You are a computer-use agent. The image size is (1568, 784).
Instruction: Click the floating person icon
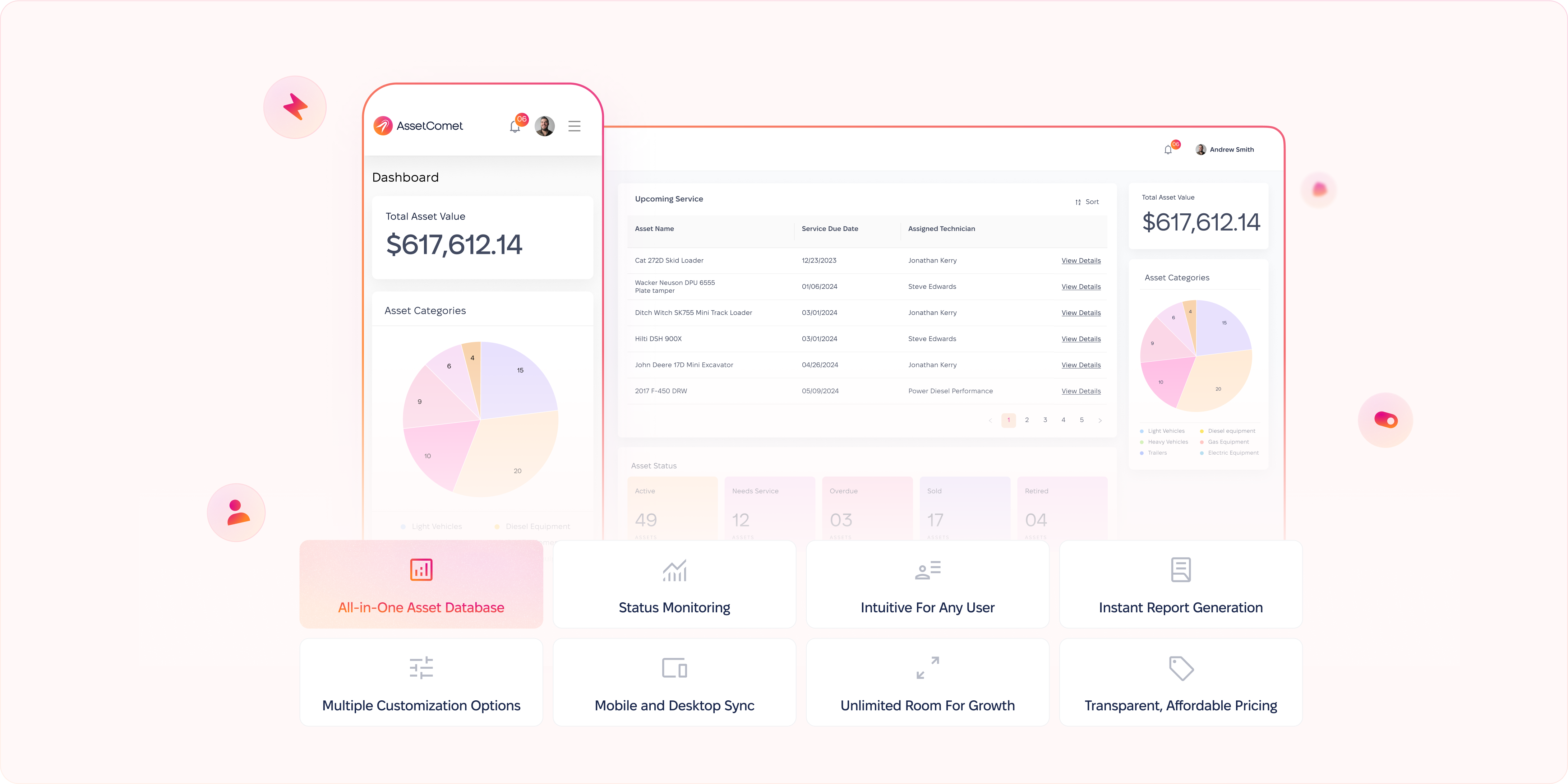pos(237,512)
